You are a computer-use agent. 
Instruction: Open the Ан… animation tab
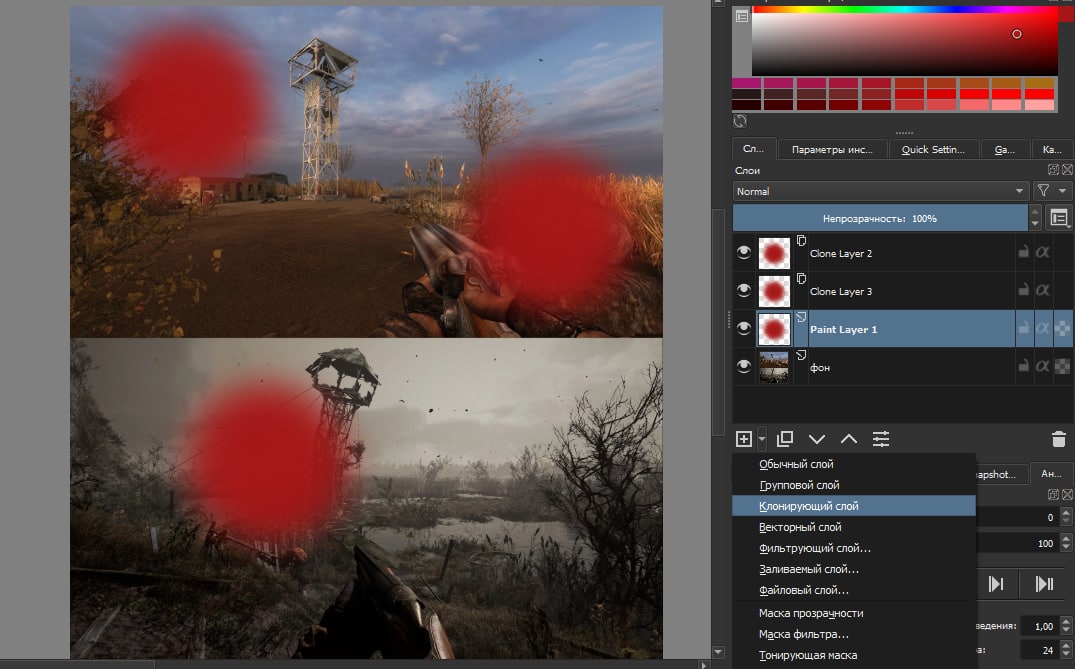[x=1051, y=474]
